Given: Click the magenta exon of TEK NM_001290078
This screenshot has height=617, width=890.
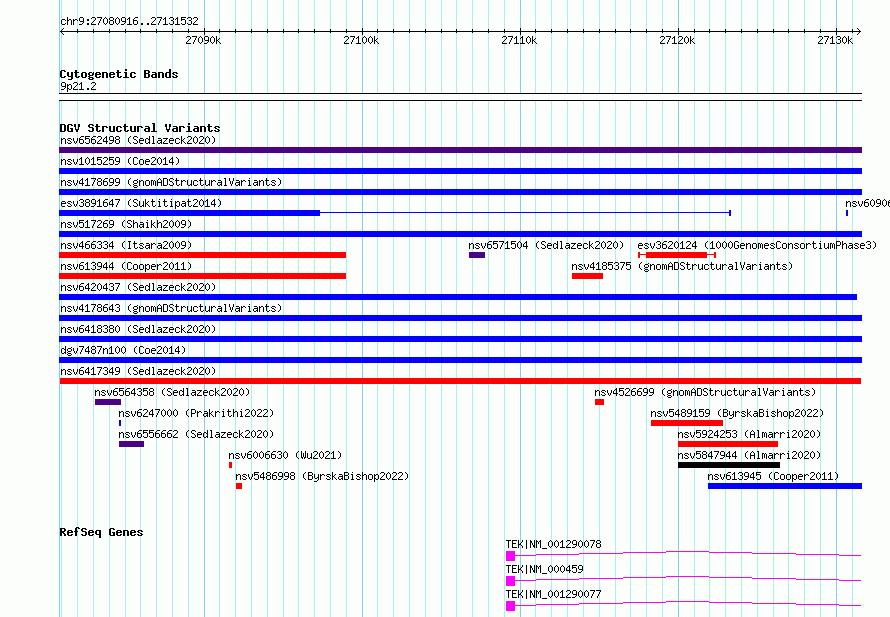Looking at the screenshot, I should click(510, 556).
